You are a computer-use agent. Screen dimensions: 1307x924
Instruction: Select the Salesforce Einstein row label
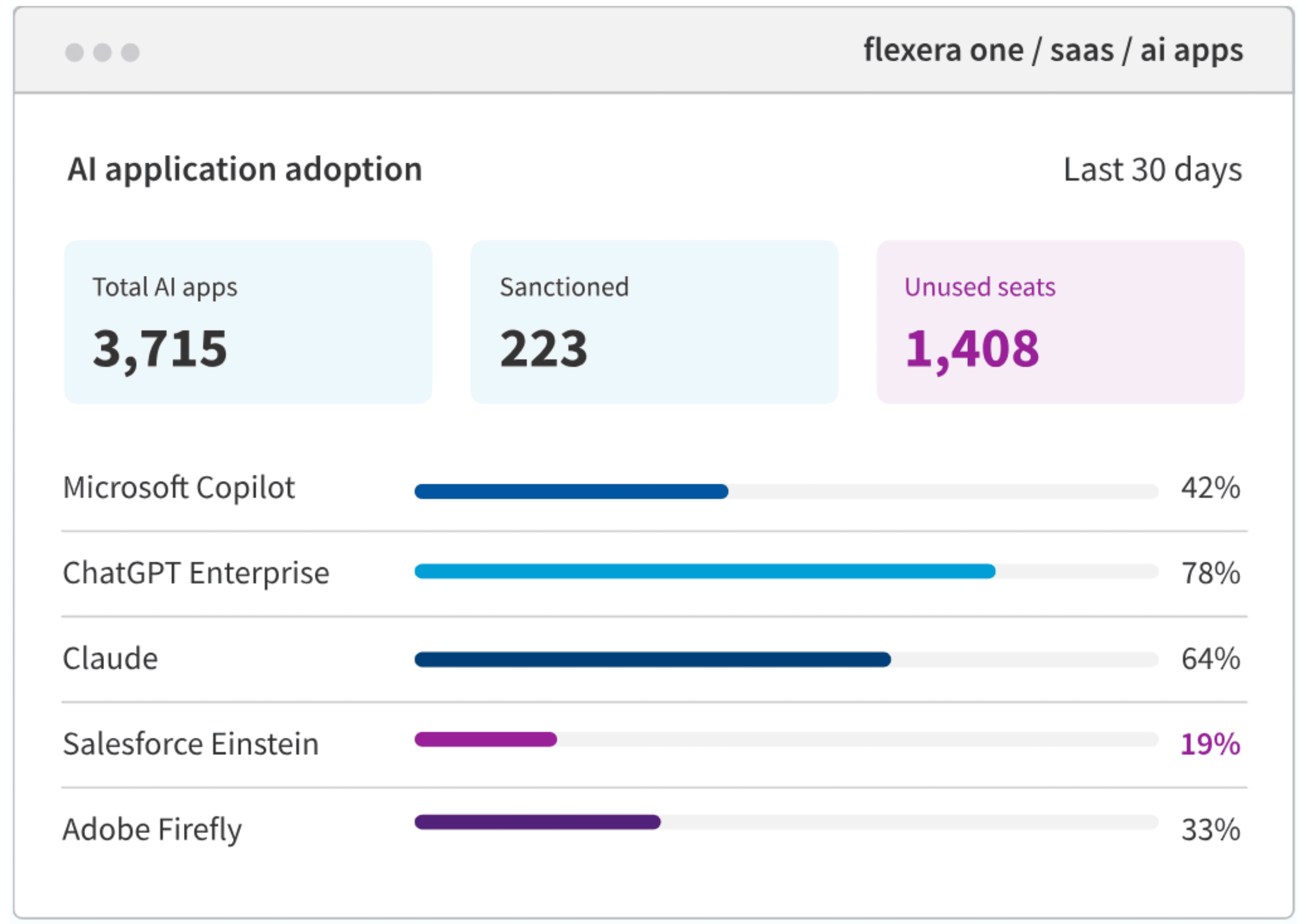pos(191,744)
